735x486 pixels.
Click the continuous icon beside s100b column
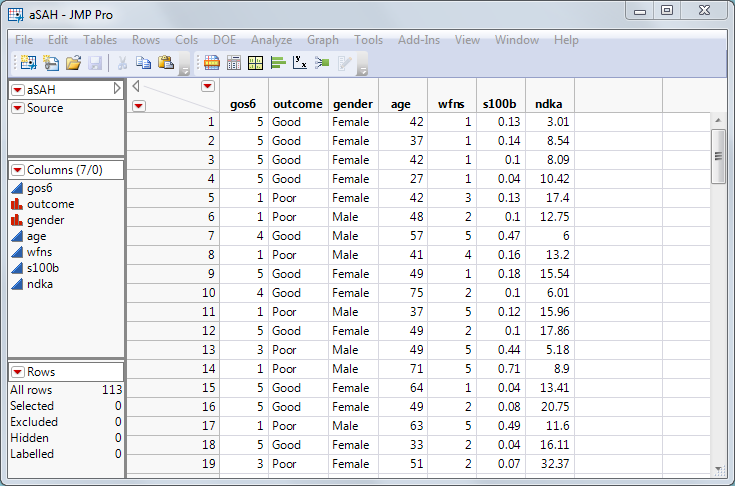click(17, 268)
